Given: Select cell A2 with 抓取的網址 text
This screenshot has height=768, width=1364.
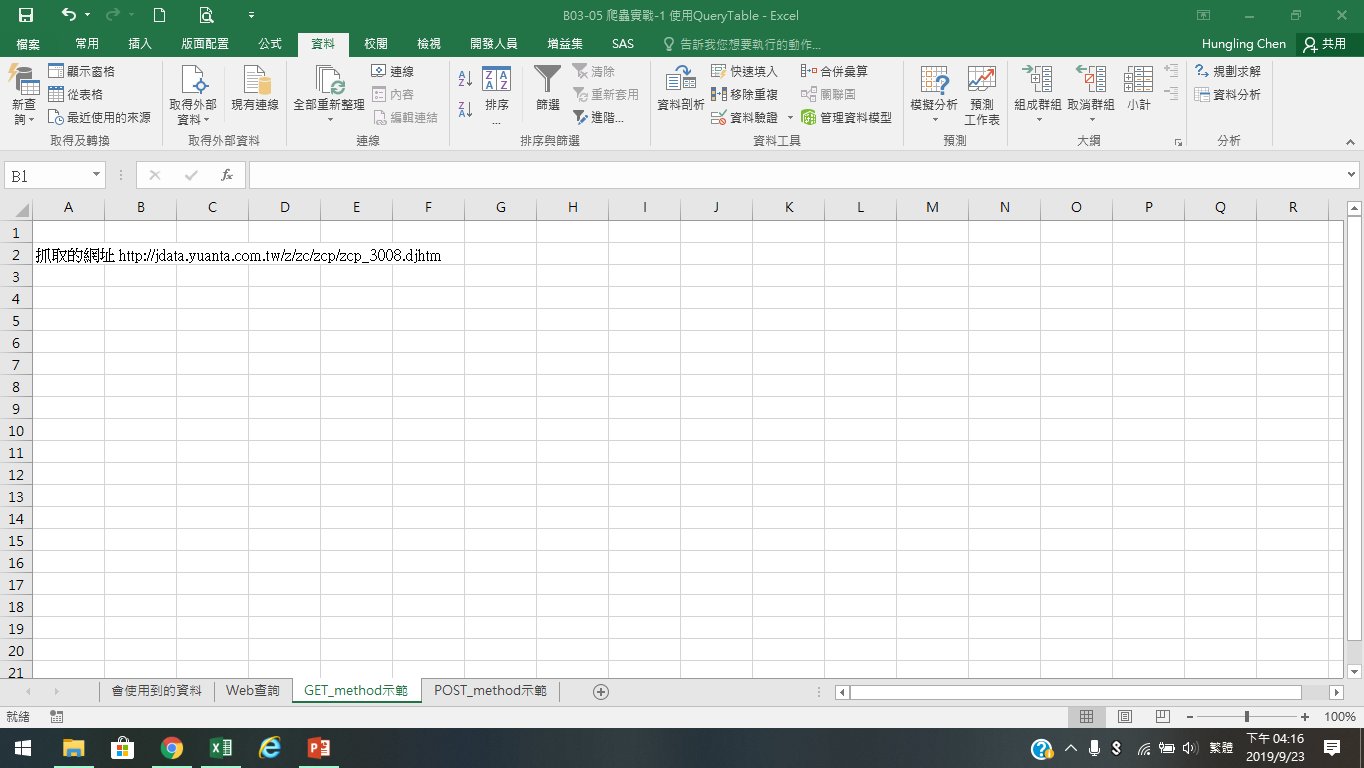Looking at the screenshot, I should click(68, 255).
